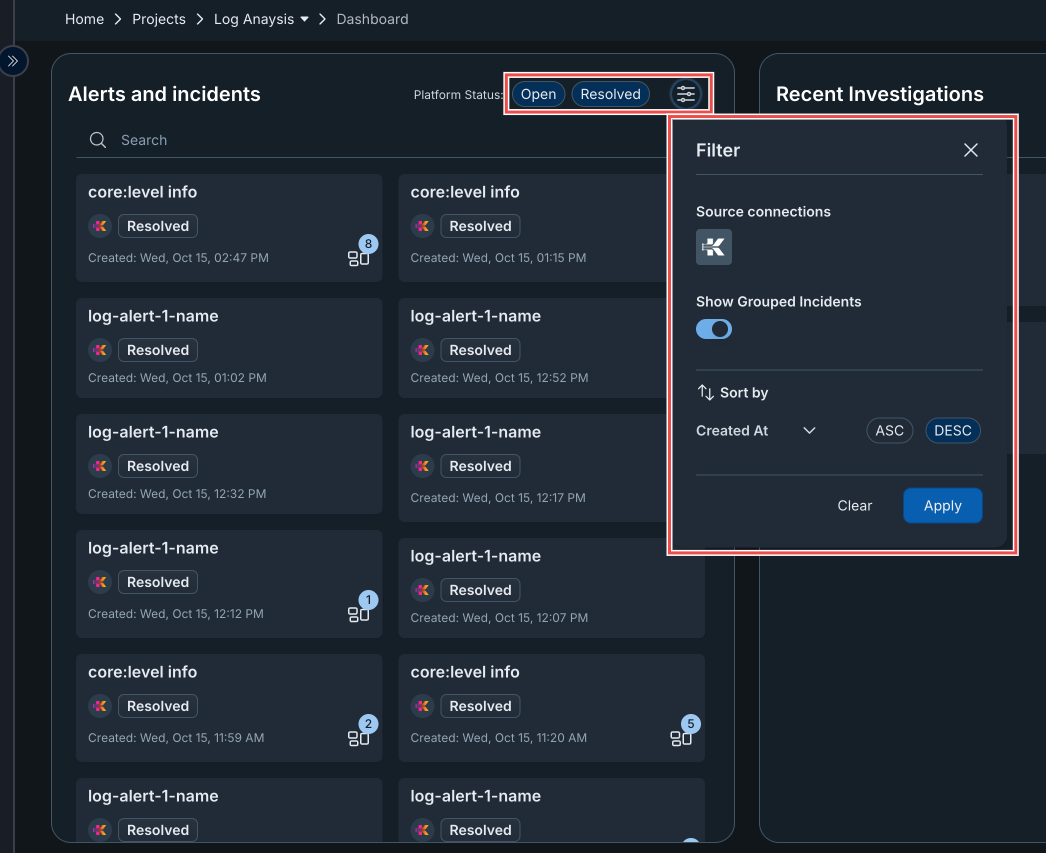Close the Filter panel

[970, 150]
